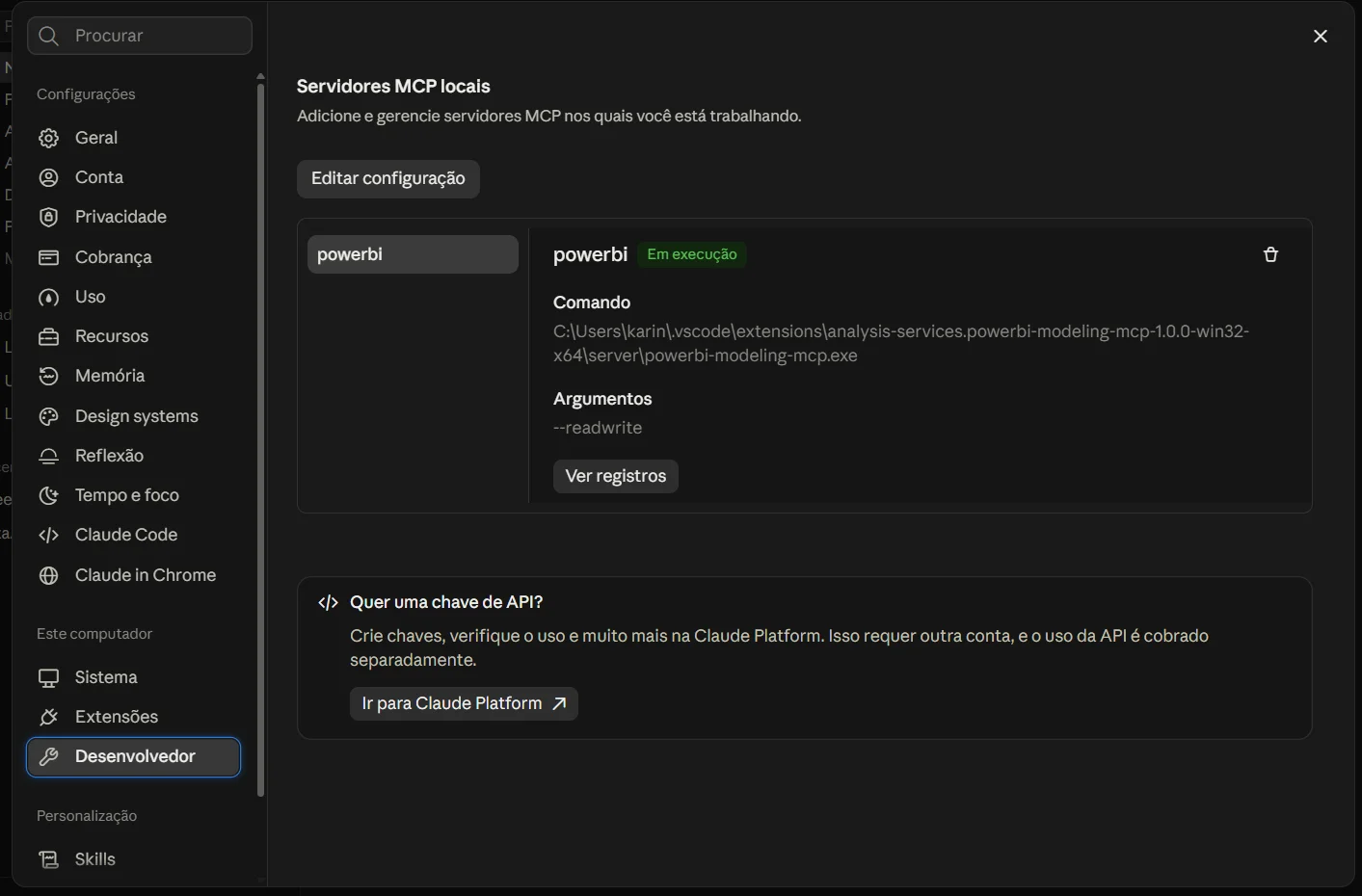Click Editar configuração button
1362x896 pixels.
(387, 178)
